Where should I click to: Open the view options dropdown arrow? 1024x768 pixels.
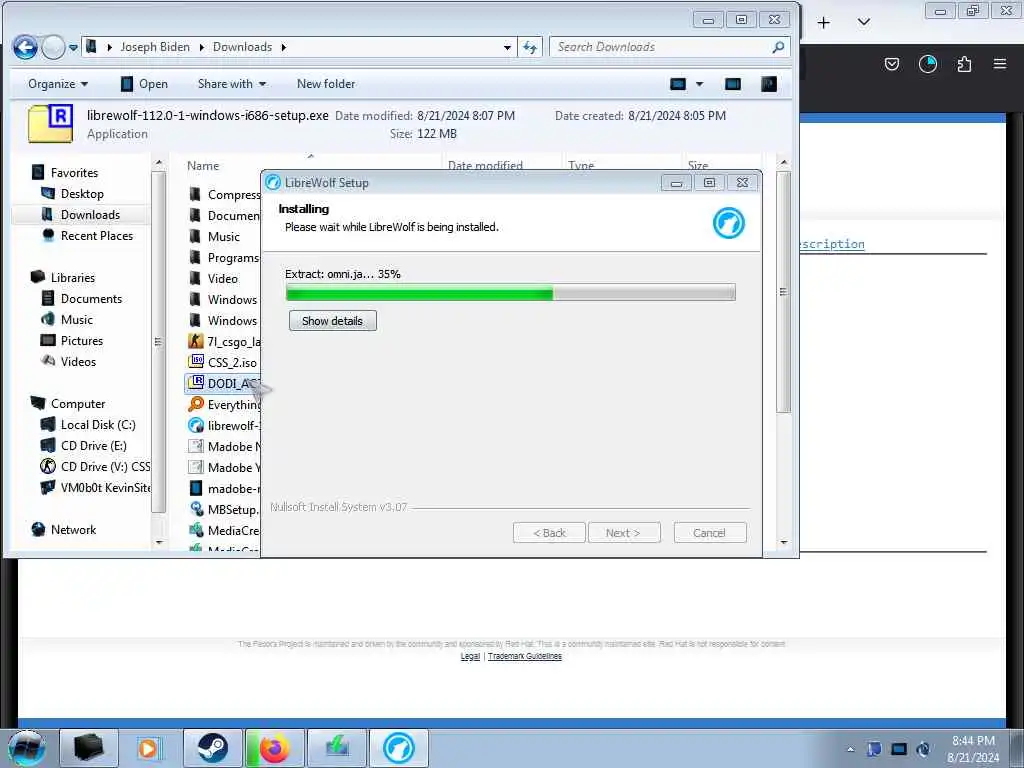pos(699,84)
